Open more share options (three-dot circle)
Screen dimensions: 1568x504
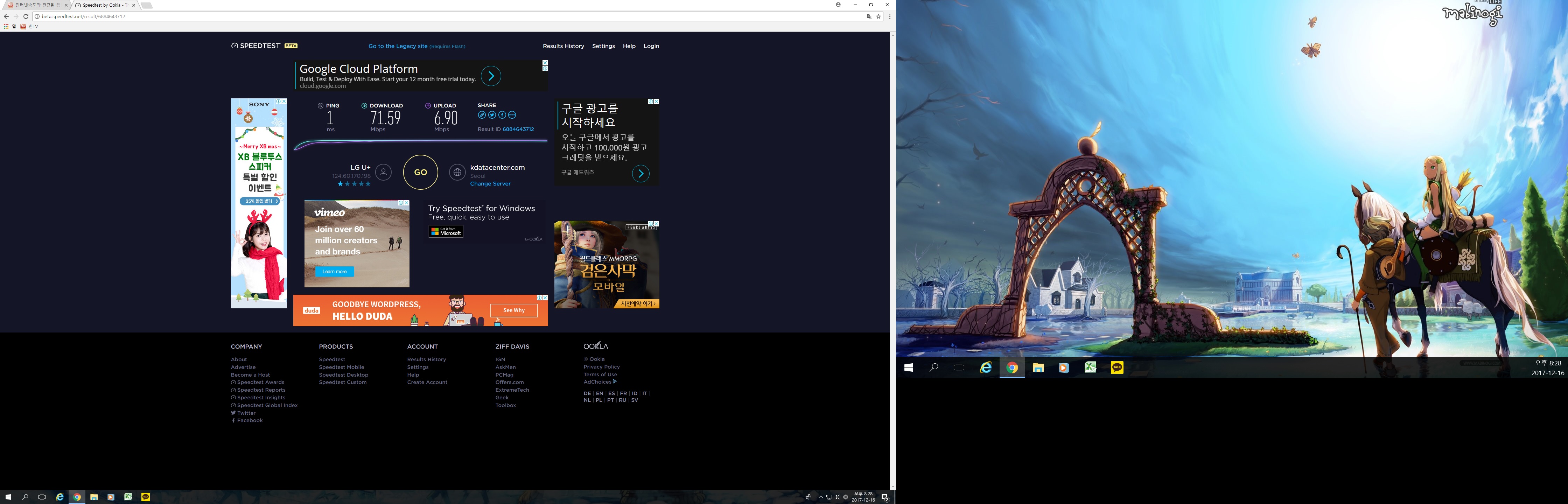[512, 115]
